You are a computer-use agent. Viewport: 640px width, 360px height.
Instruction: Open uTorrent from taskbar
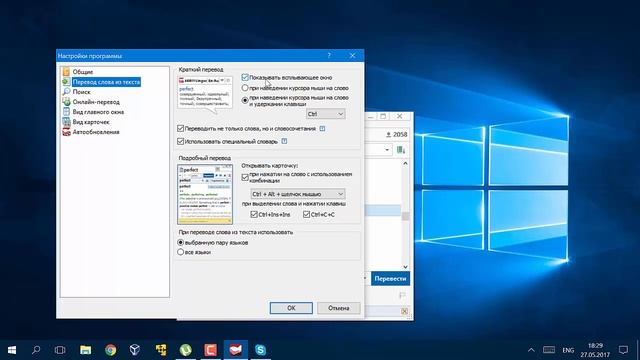(186, 350)
